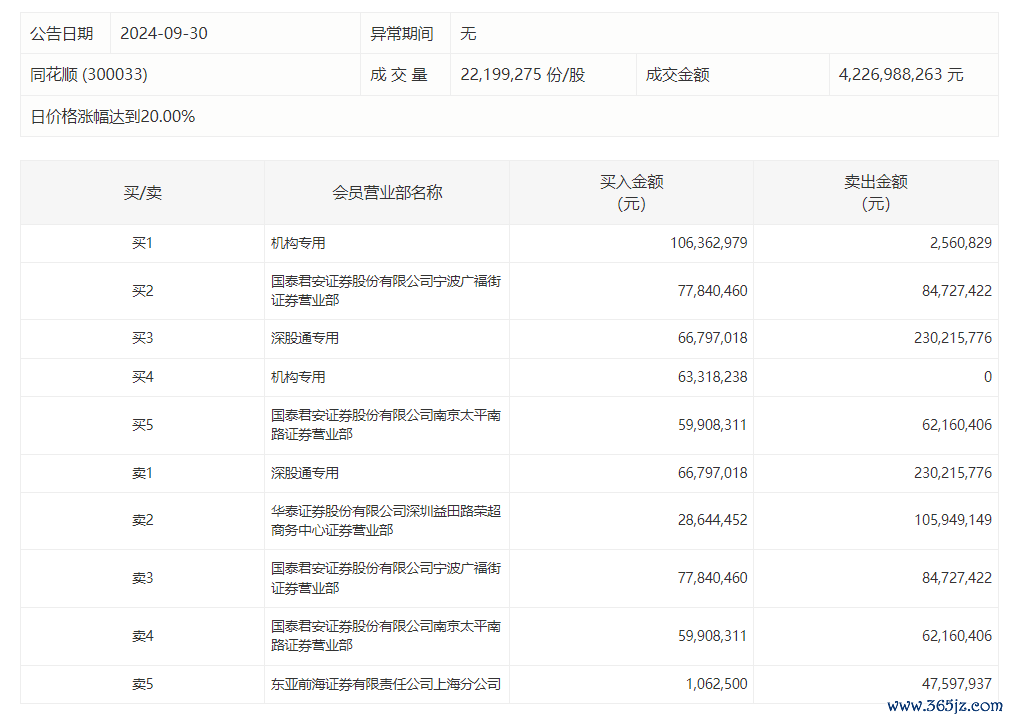
Task: Select the 卖2 row label
Action: point(142,520)
